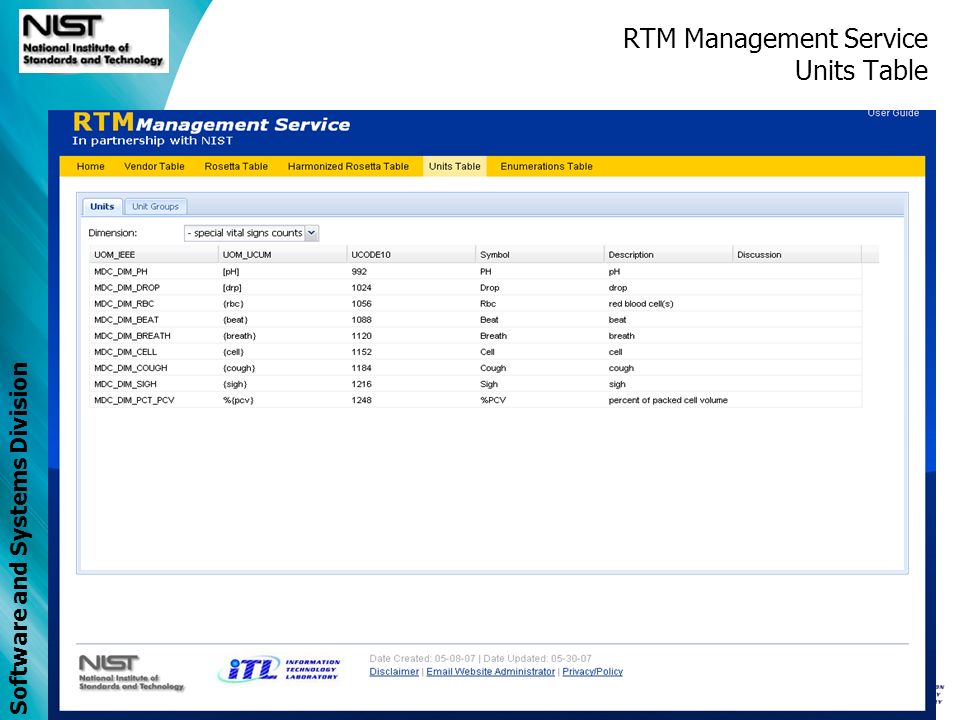Select the MDC_DIM_PH row

pos(476,272)
